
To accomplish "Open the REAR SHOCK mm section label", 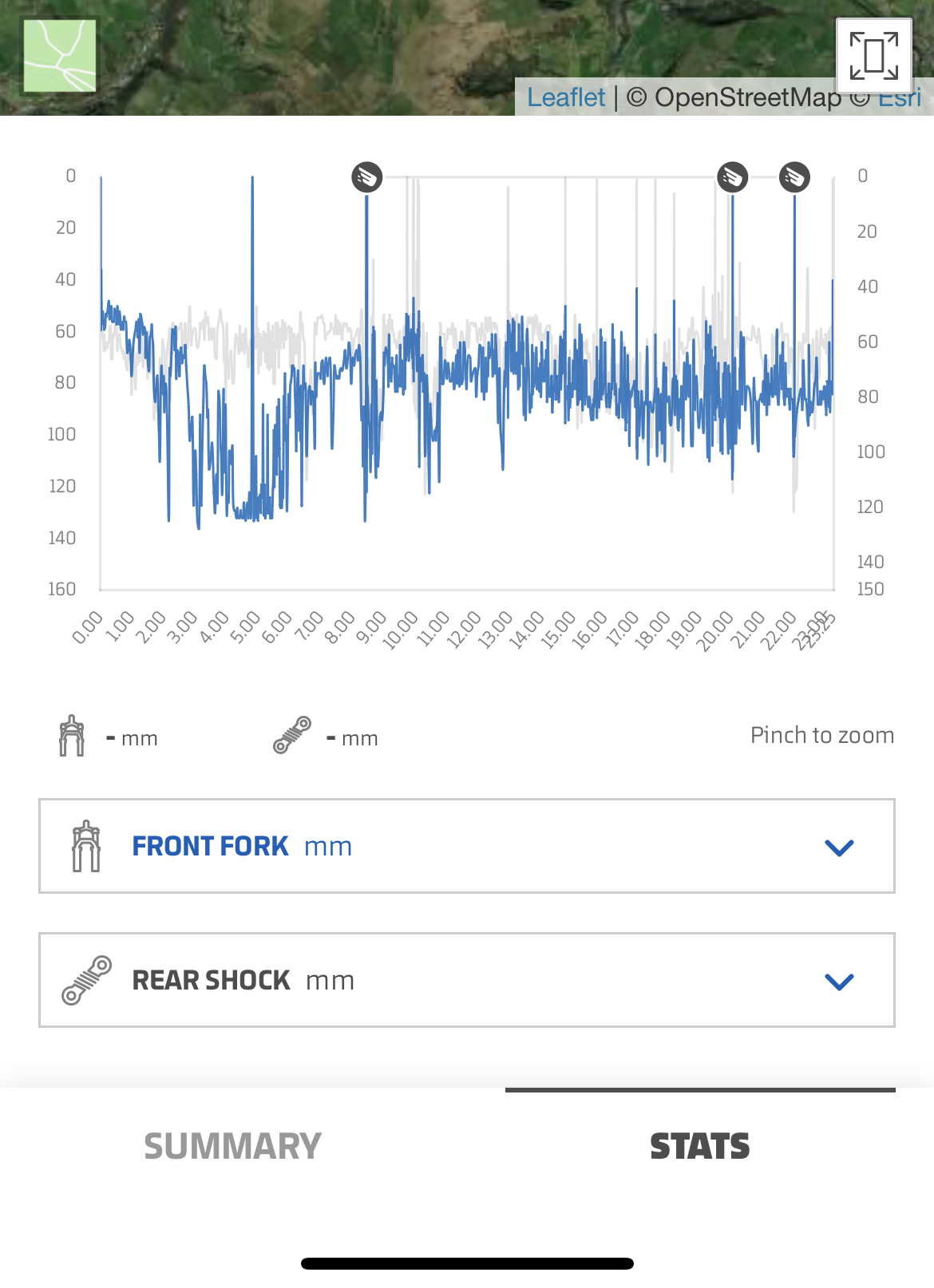I will pos(243,980).
